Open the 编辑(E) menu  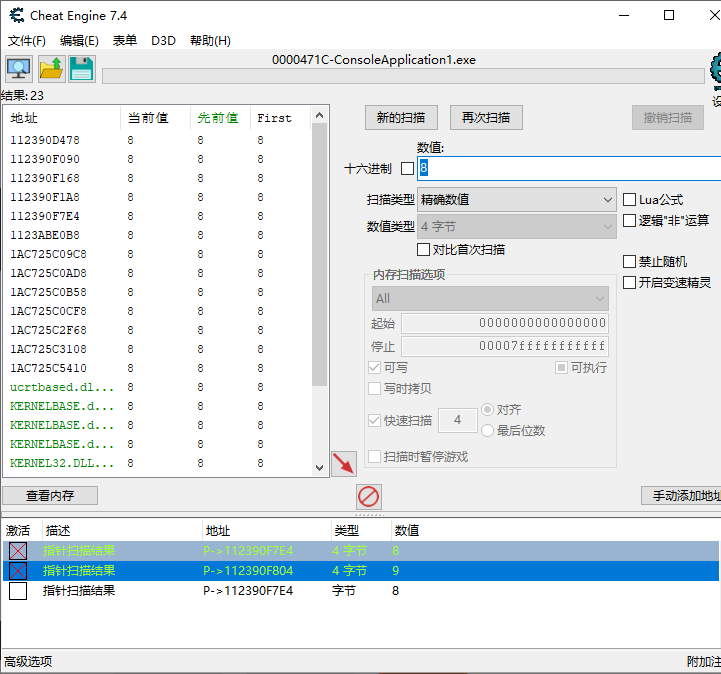[79, 41]
